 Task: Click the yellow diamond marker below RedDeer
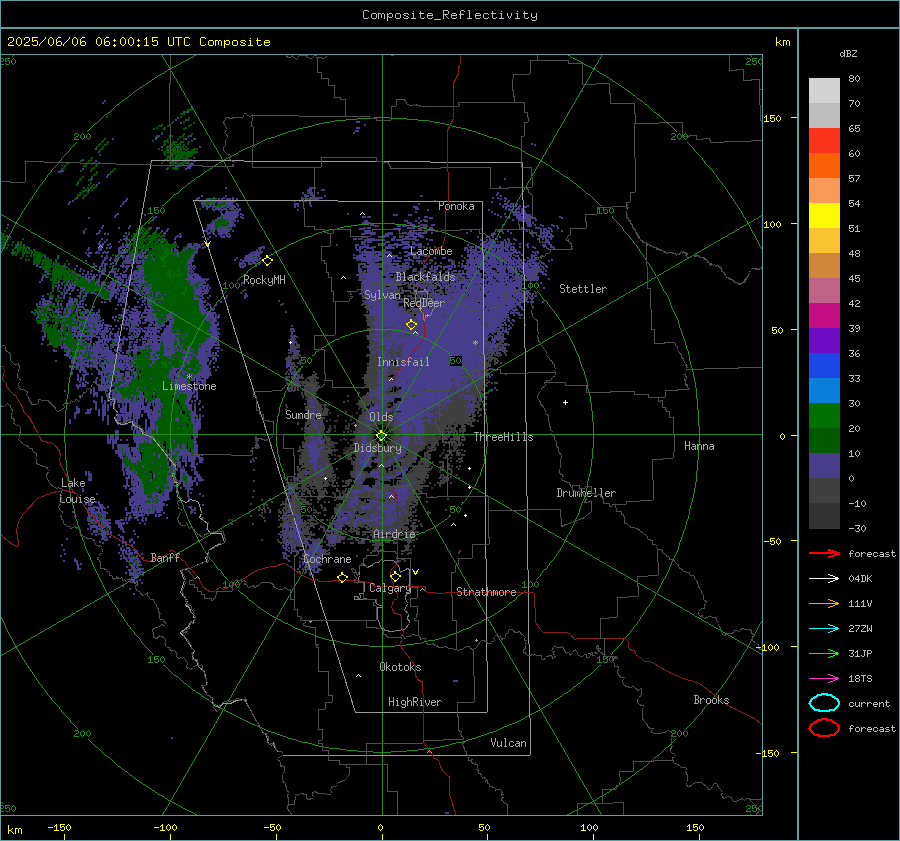[411, 324]
